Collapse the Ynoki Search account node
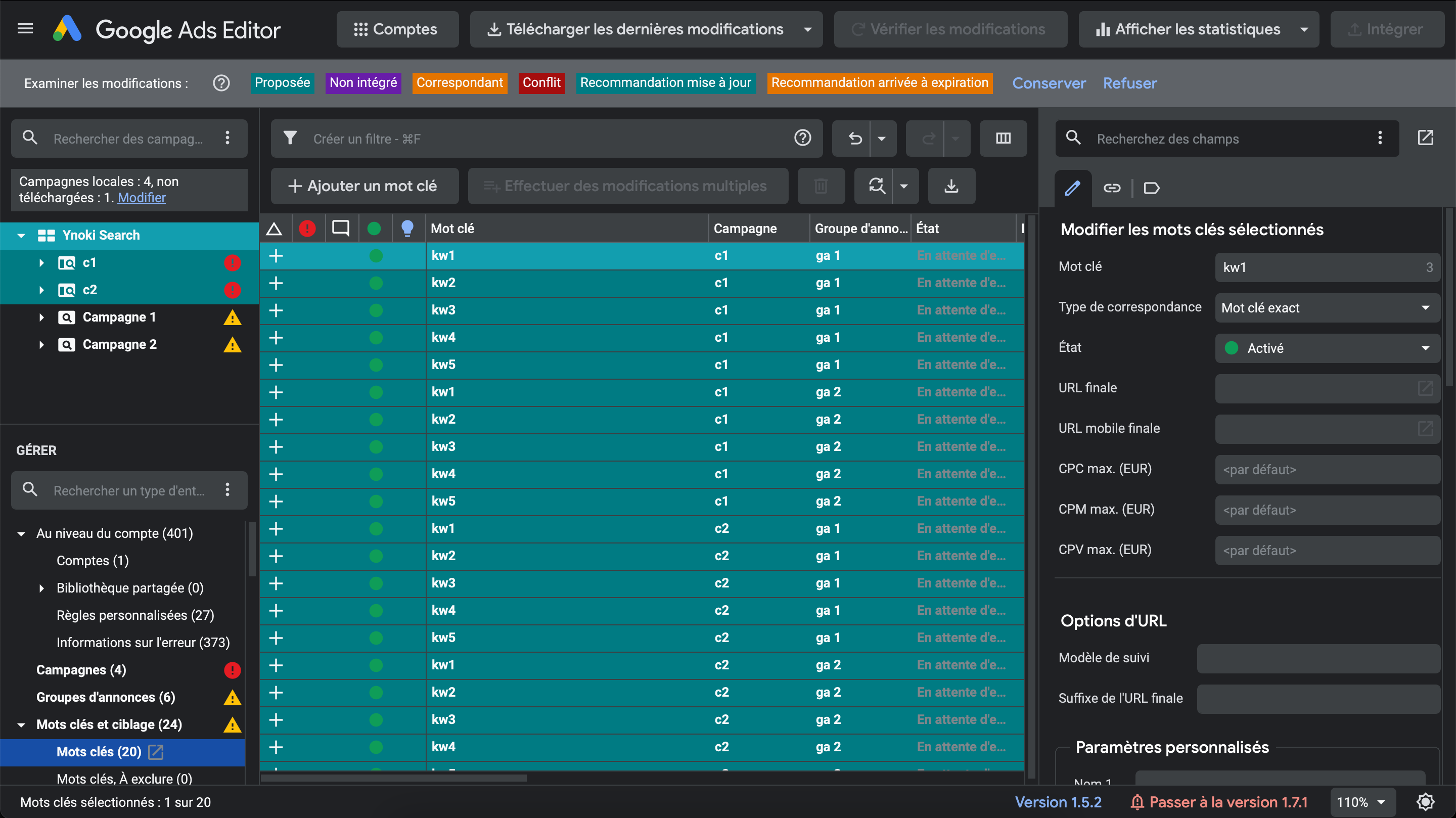This screenshot has width=1456, height=818. 21,235
